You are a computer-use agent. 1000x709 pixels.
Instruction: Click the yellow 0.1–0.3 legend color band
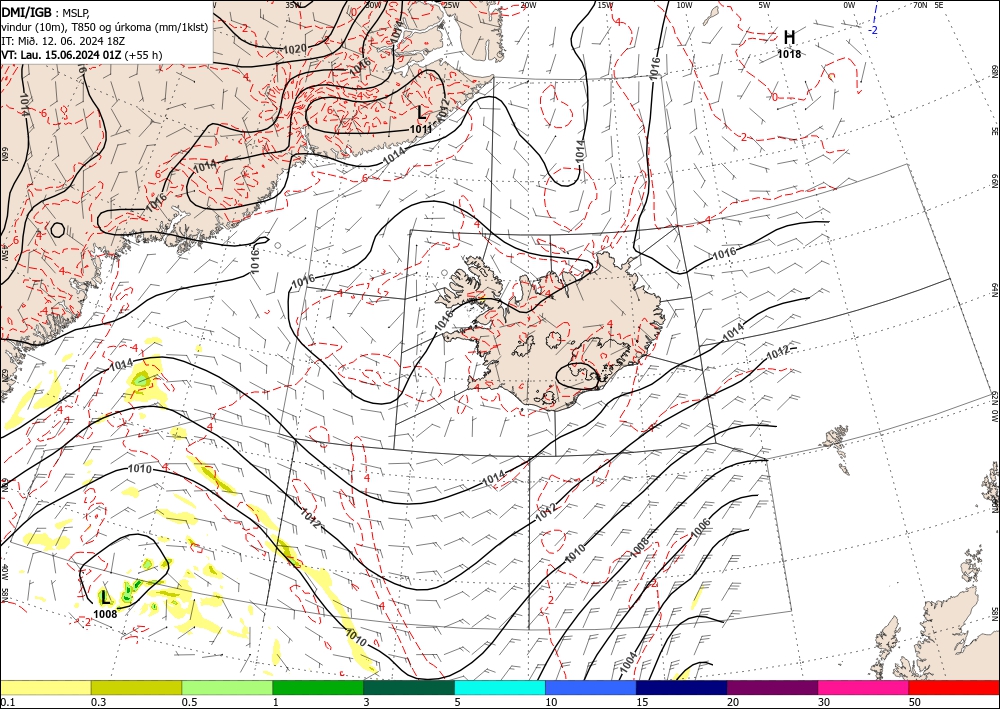tap(45, 687)
